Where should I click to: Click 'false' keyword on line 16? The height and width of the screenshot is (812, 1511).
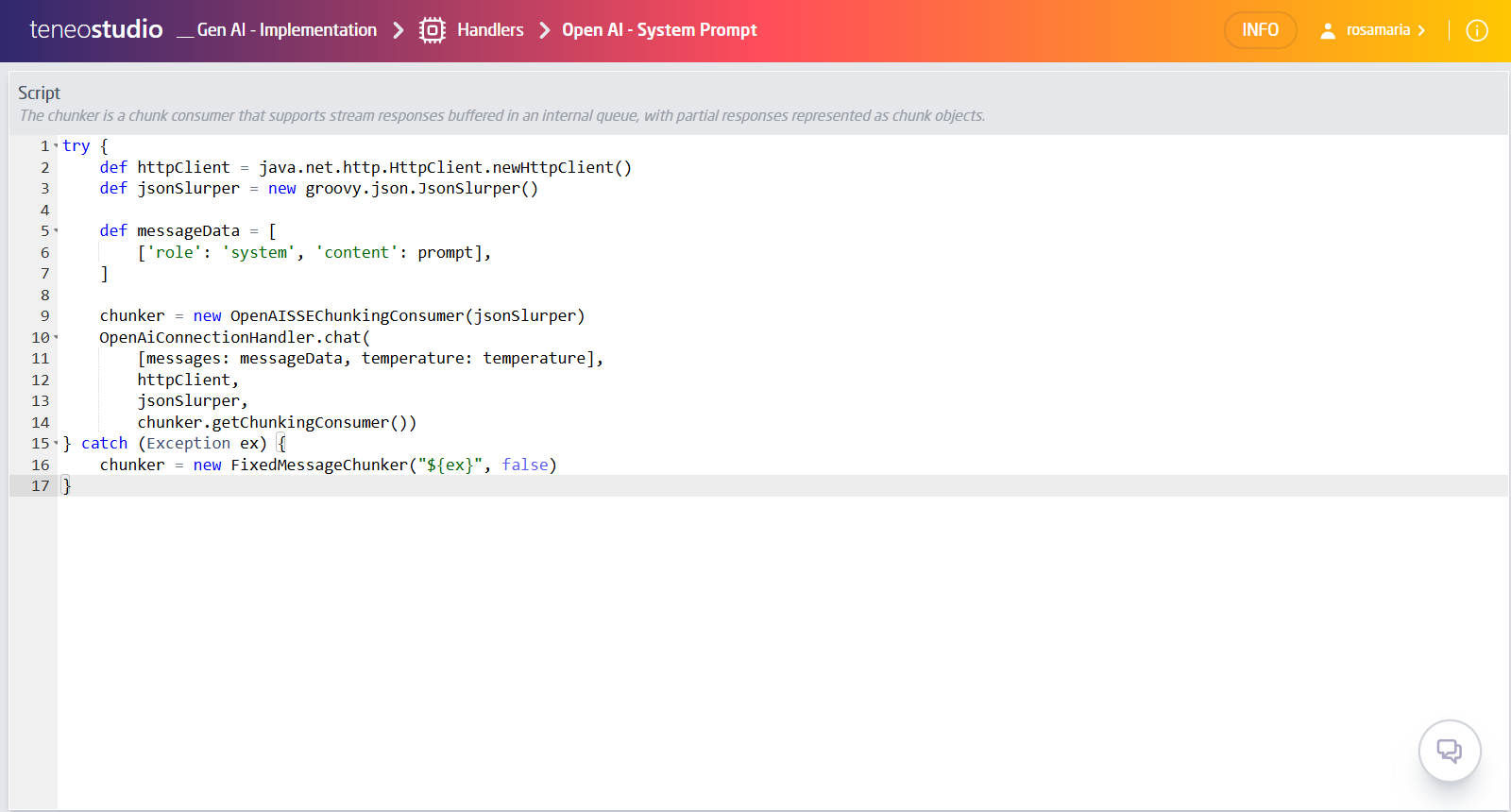pos(525,465)
